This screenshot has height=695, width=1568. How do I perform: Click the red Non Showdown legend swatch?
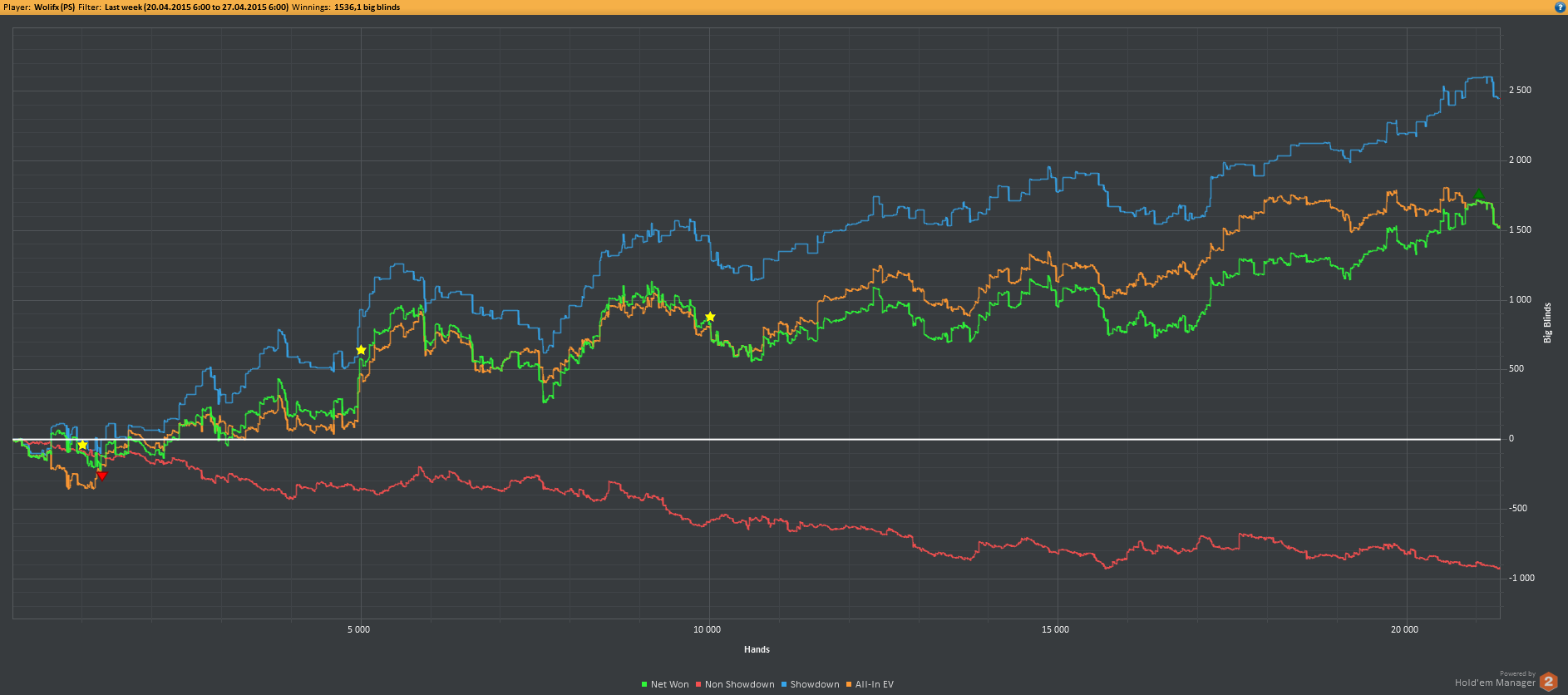pos(698,684)
